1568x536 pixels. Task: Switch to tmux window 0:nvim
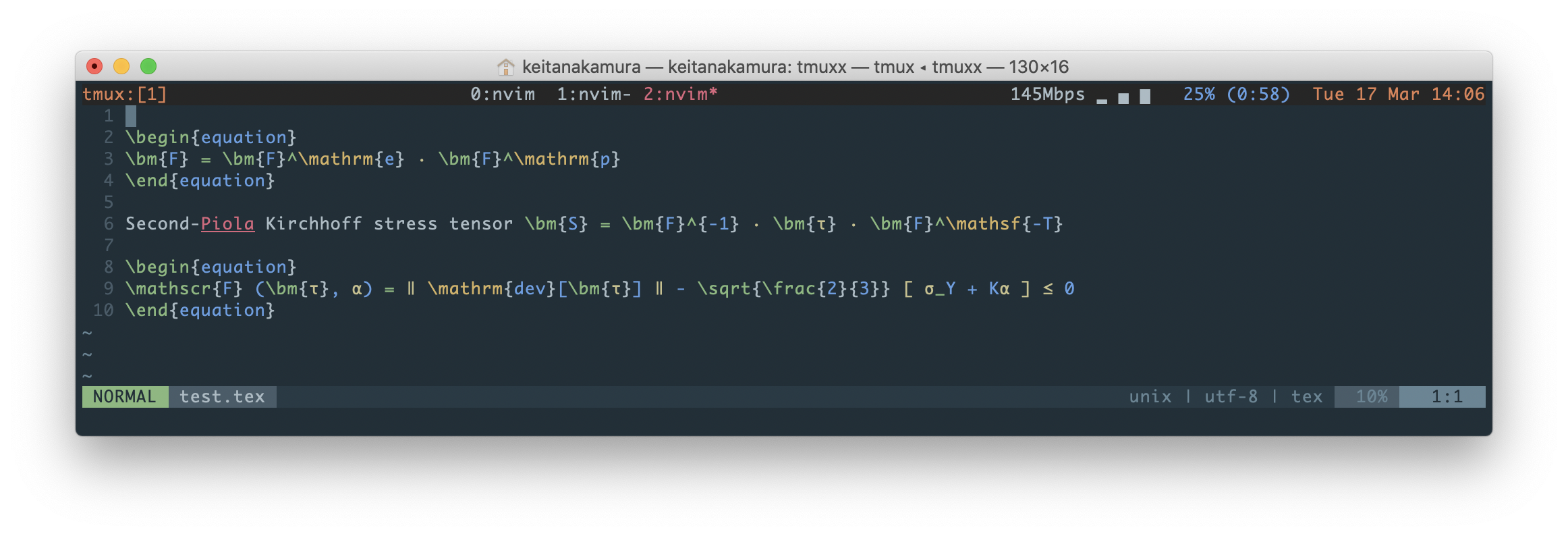(503, 94)
